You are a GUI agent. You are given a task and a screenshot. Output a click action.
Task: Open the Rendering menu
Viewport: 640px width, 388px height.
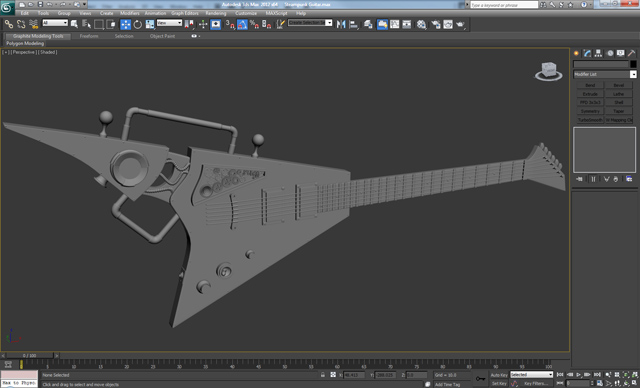coord(216,13)
